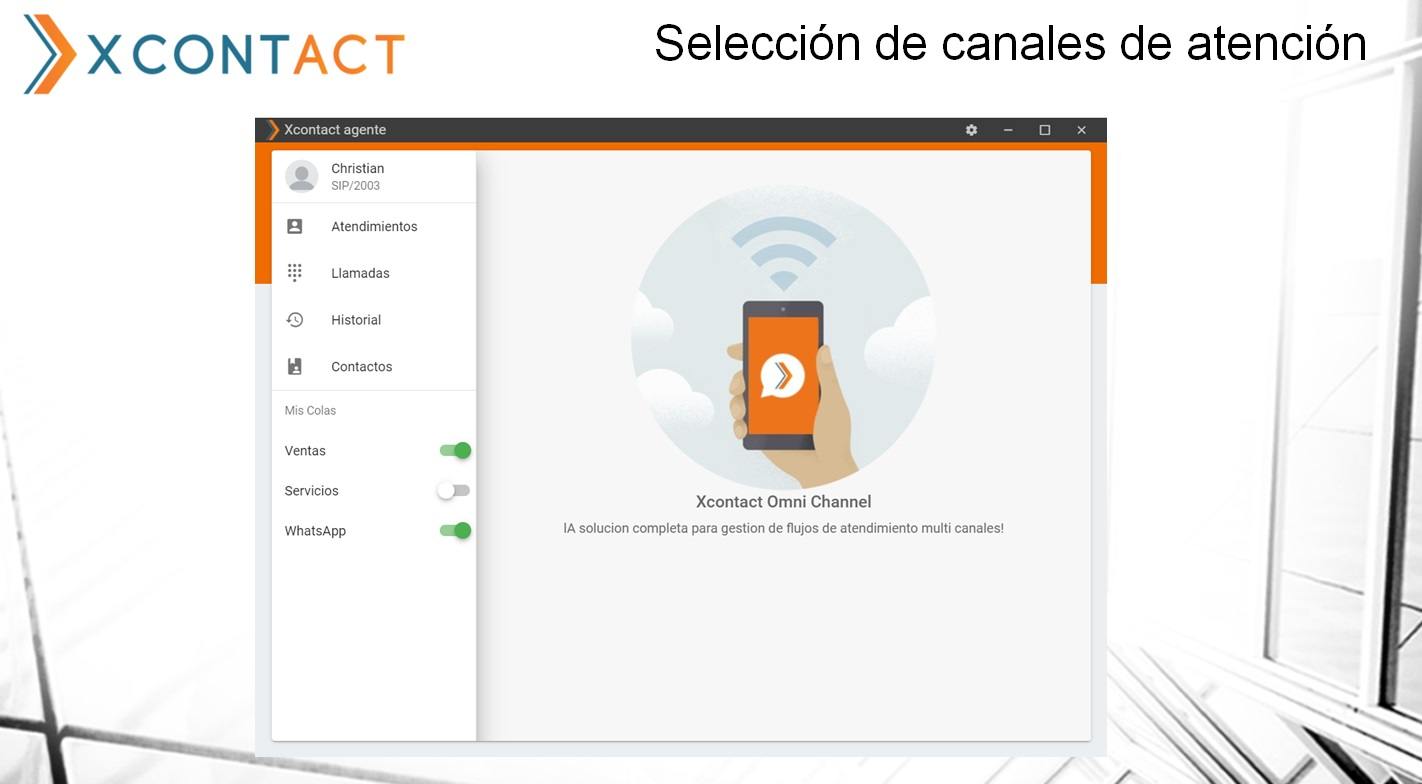Go to Llamadas section
Image resolution: width=1422 pixels, height=784 pixels.
click(374, 273)
